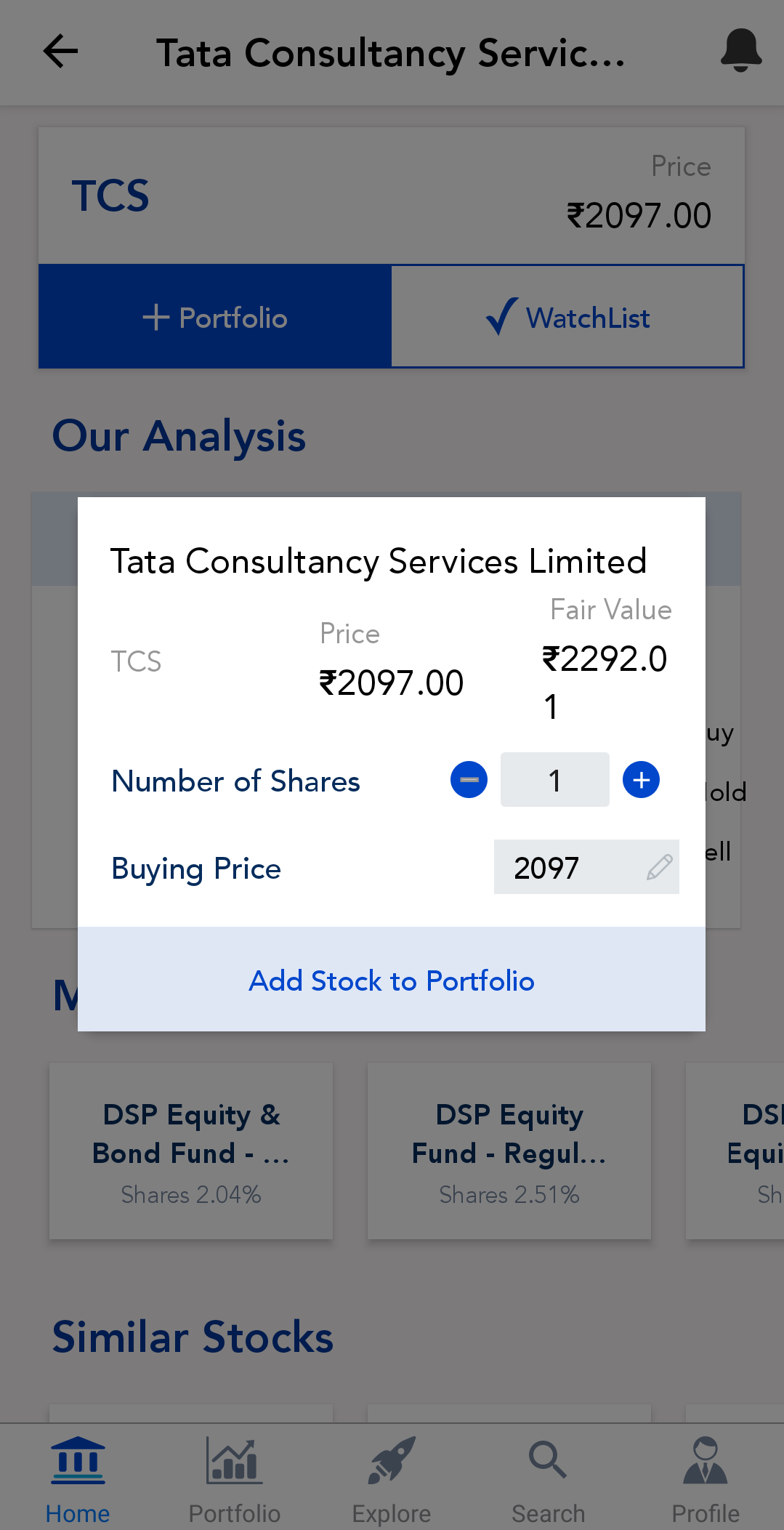Open DSP Equity & Bond Fund card

tap(191, 1151)
